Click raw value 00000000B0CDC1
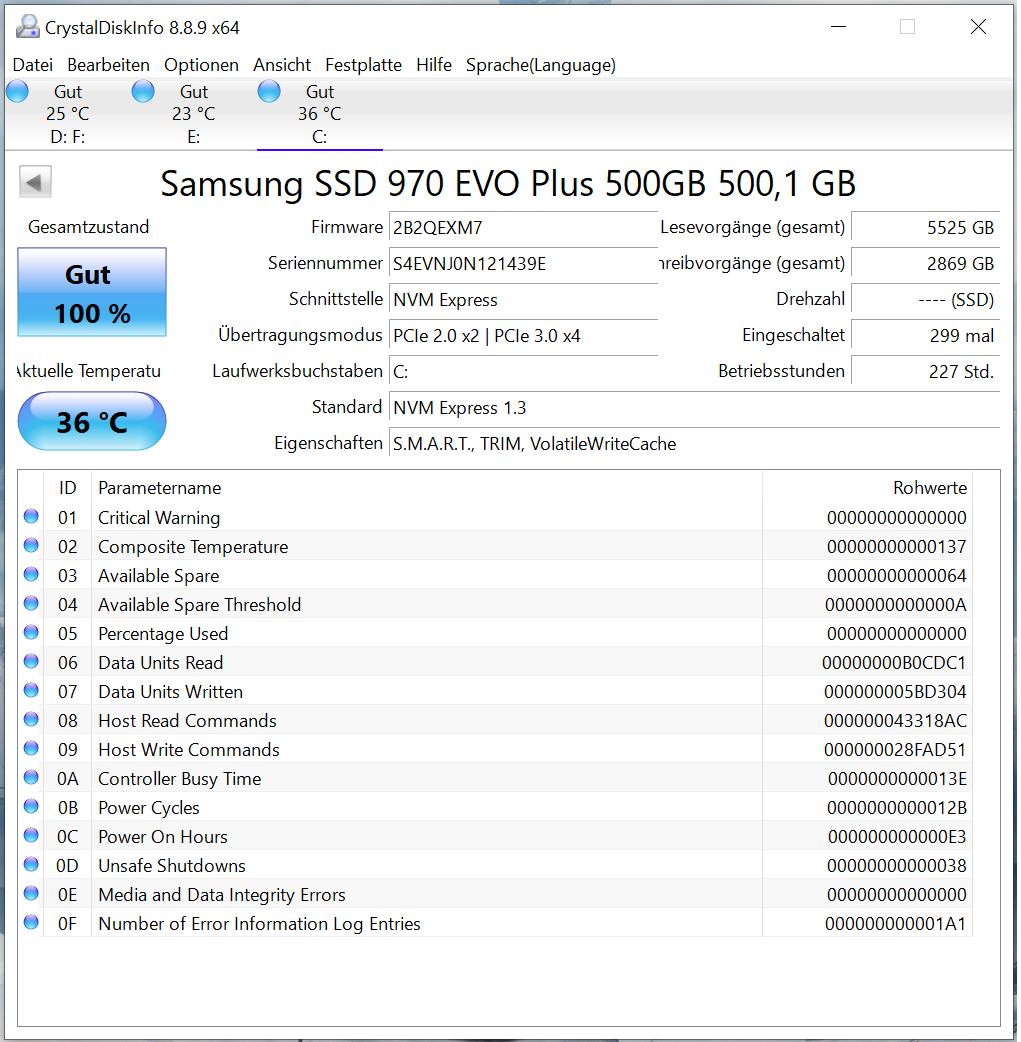 pyautogui.click(x=894, y=663)
